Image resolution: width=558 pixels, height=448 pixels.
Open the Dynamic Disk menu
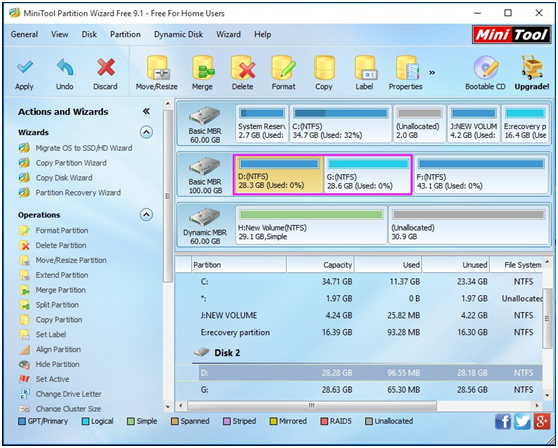coord(179,35)
